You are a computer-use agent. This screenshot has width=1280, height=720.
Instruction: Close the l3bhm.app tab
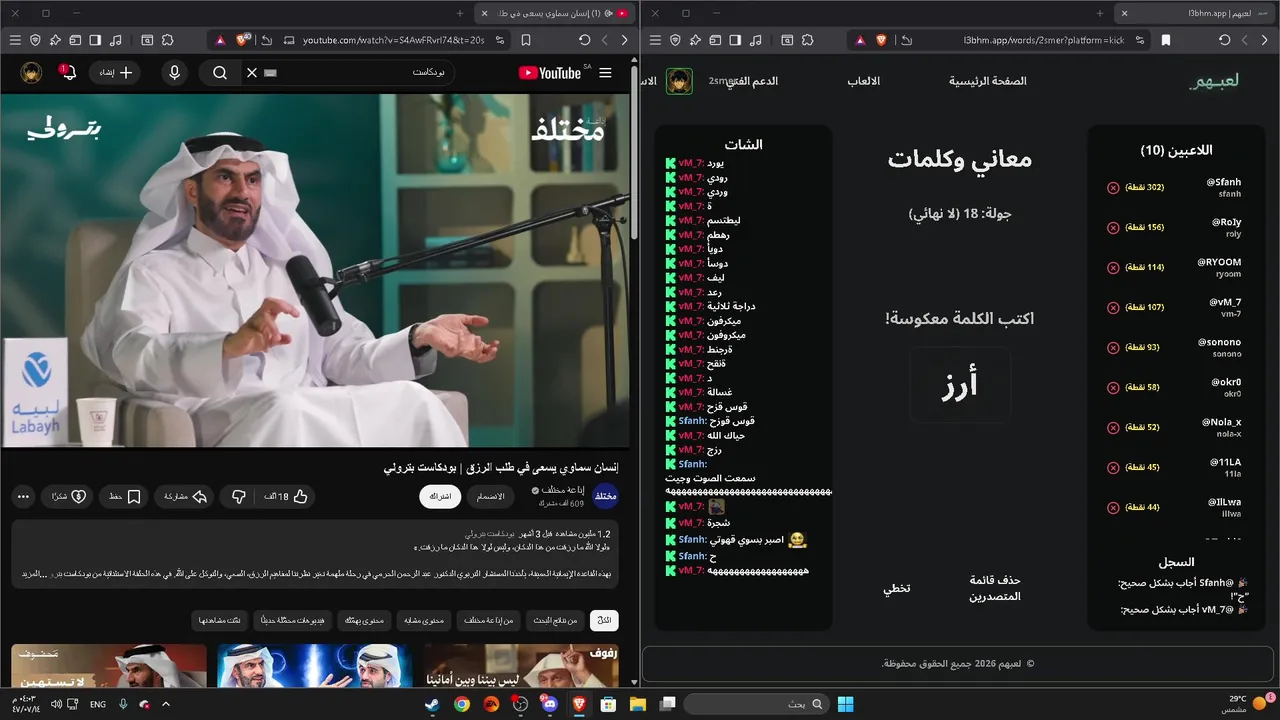coord(1125,13)
